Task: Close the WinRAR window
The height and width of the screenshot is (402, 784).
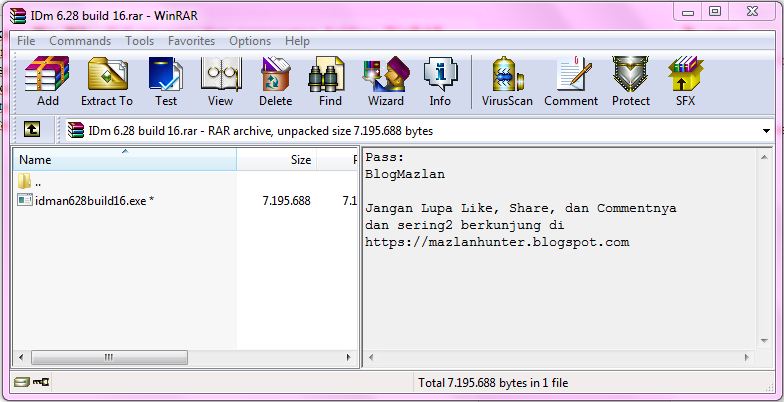Action: 752,12
